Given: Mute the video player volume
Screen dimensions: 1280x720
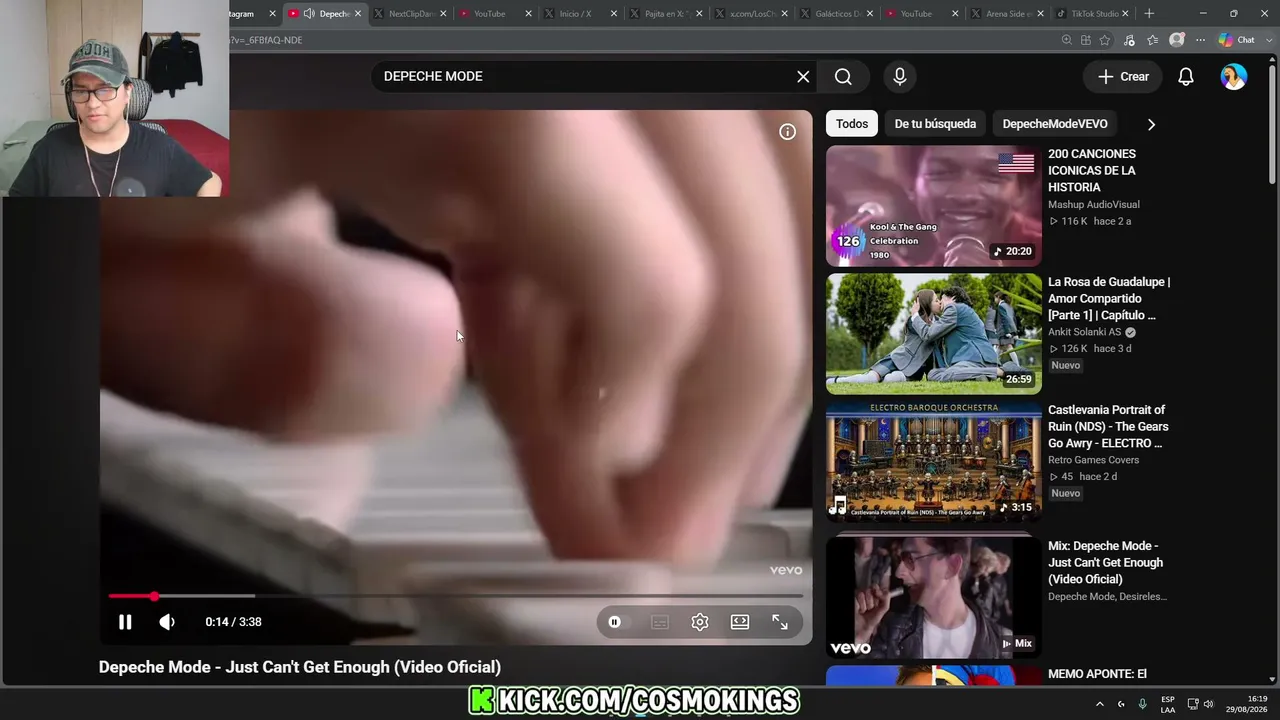Looking at the screenshot, I should [167, 622].
